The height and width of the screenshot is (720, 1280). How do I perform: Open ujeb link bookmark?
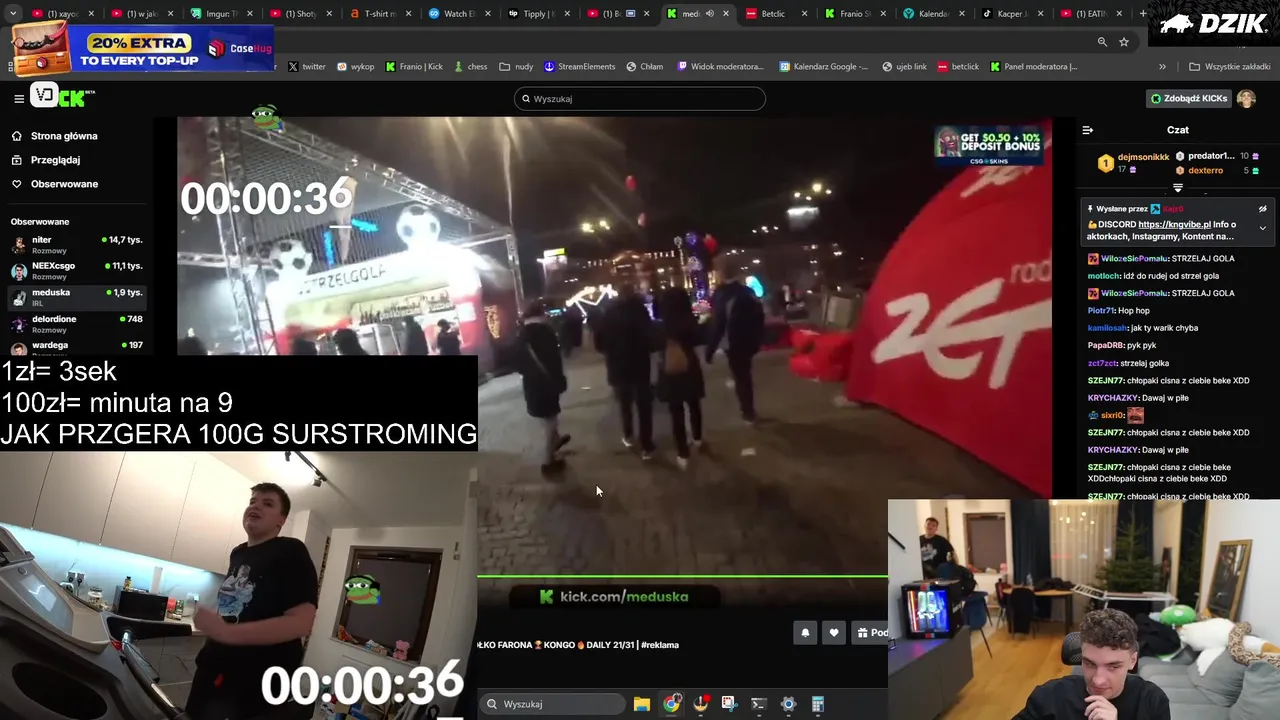tap(904, 67)
